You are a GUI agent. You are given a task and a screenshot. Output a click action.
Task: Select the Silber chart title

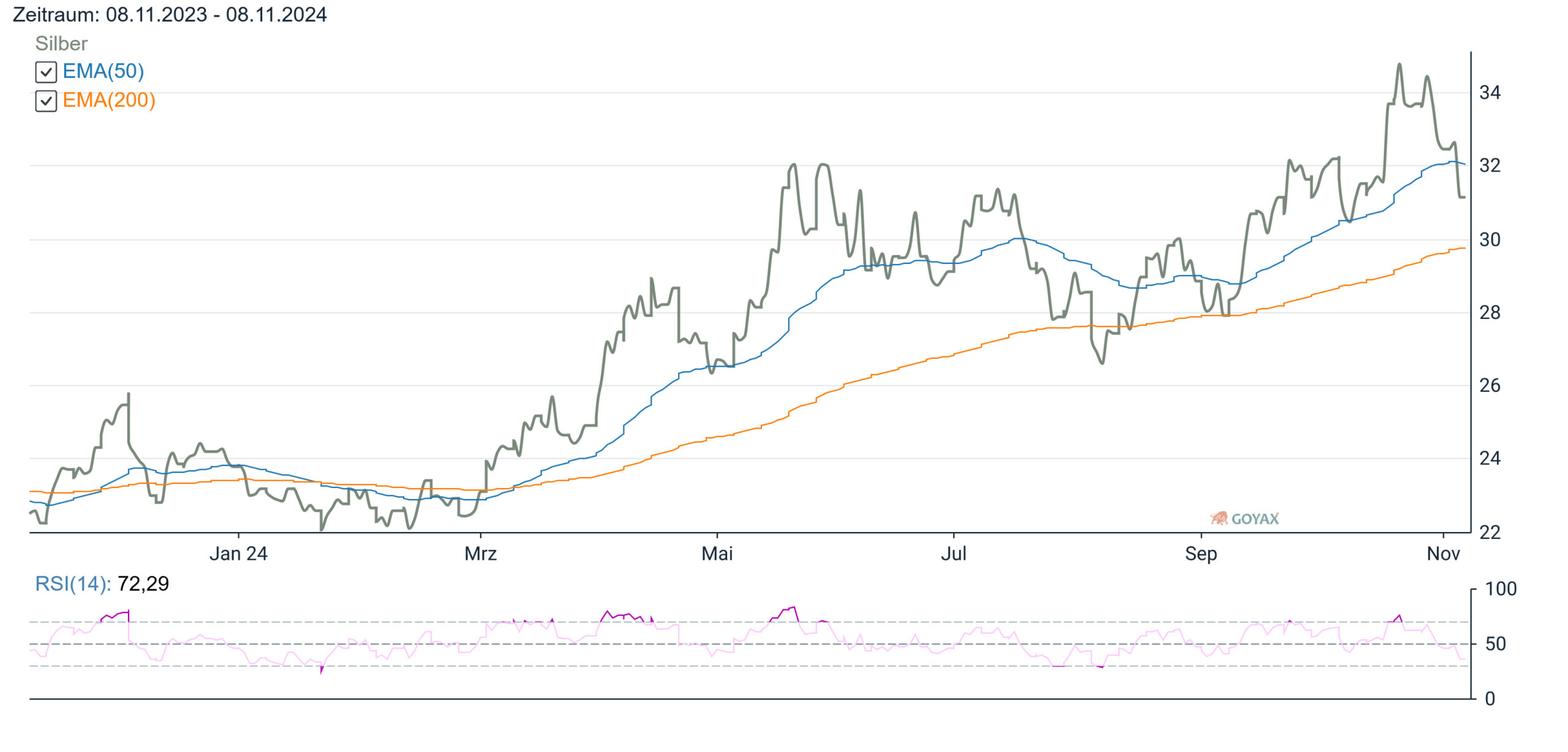pos(61,43)
